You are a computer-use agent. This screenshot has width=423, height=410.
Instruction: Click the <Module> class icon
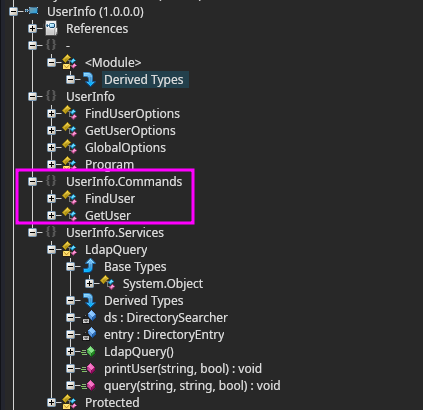[x=69, y=62]
